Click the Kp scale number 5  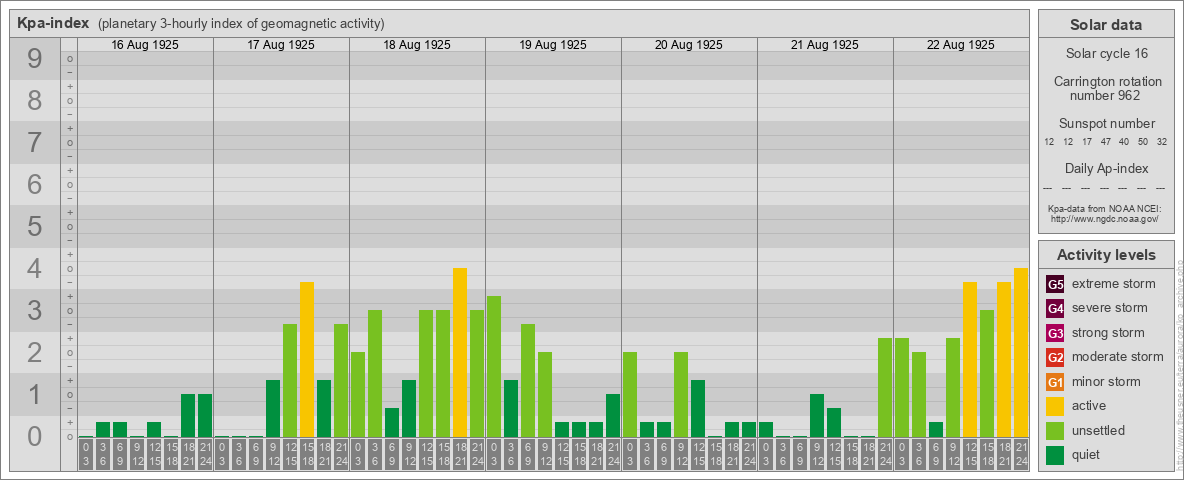coord(34,226)
